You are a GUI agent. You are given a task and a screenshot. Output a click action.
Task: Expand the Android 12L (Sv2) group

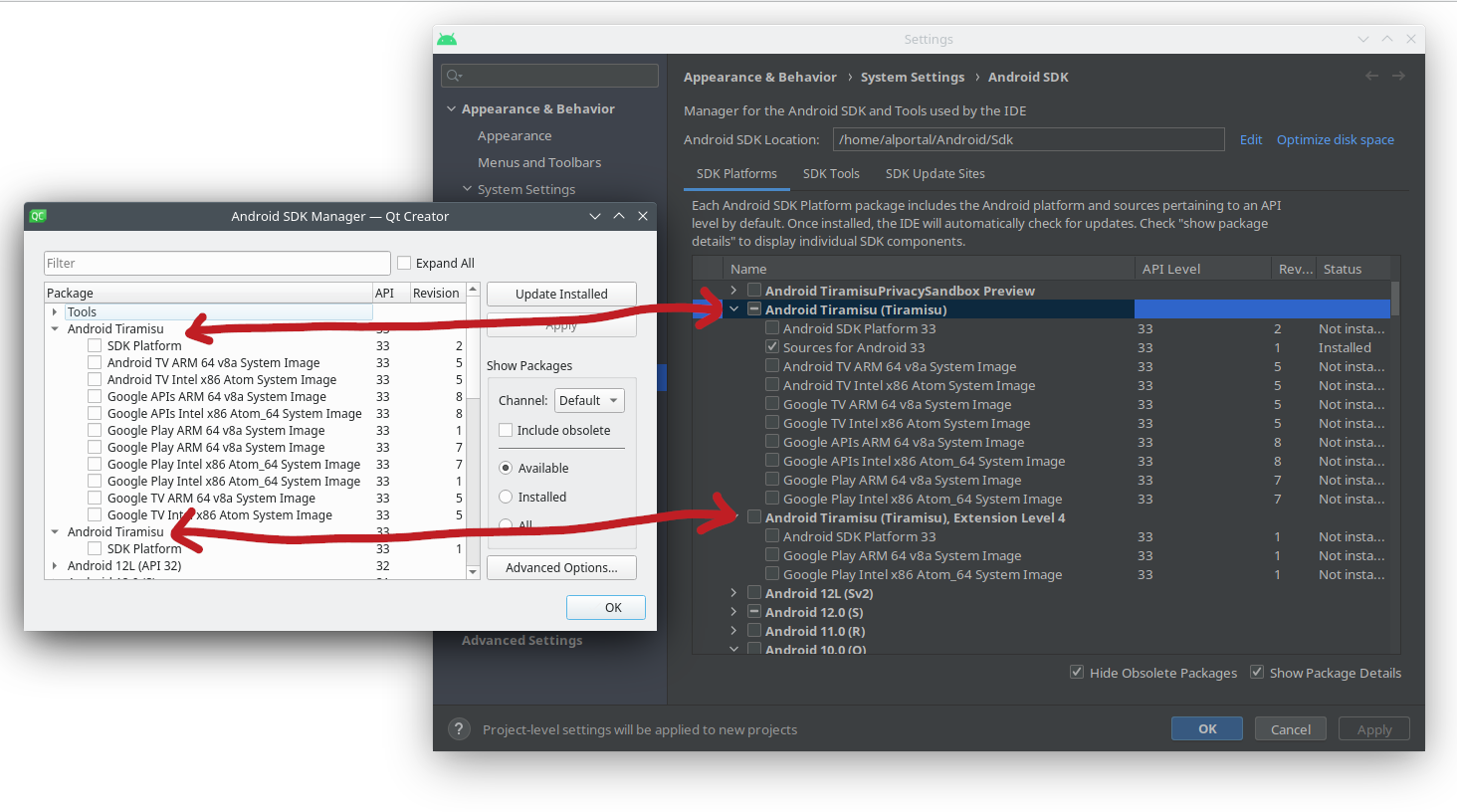pyautogui.click(x=733, y=593)
